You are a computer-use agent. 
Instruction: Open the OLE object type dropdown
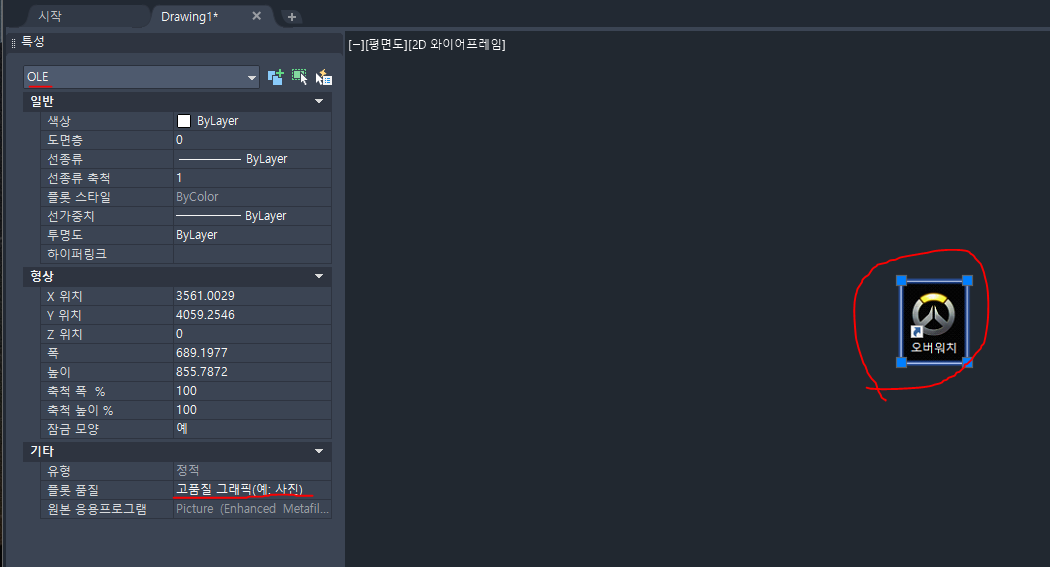tap(141, 77)
